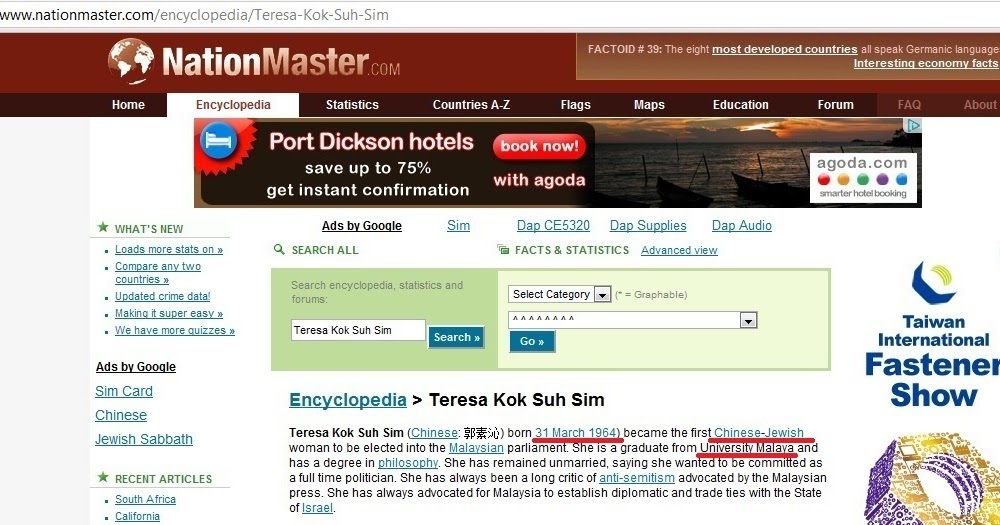Click the green star beside Recent Articles
Screen dimensions: 1000x525
pyautogui.click(x=103, y=477)
